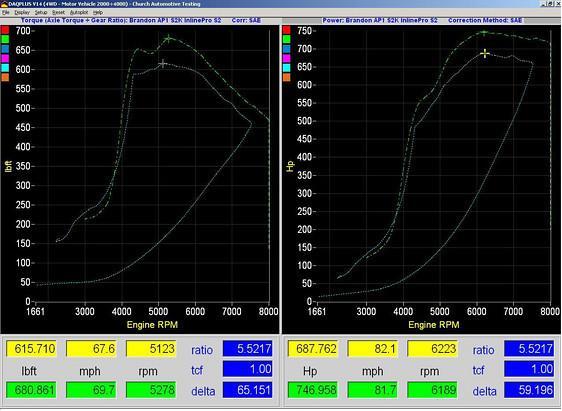Click the power panel delta 59.196 field
562x411 pixels.
click(529, 390)
